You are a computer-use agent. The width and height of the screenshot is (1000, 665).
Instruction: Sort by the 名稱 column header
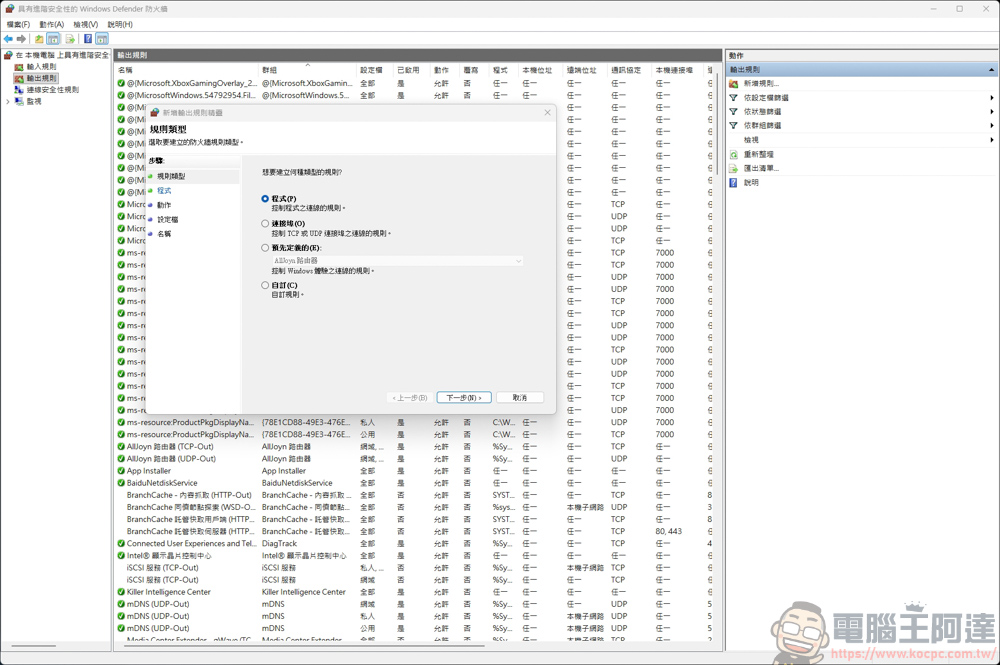[x=187, y=70]
